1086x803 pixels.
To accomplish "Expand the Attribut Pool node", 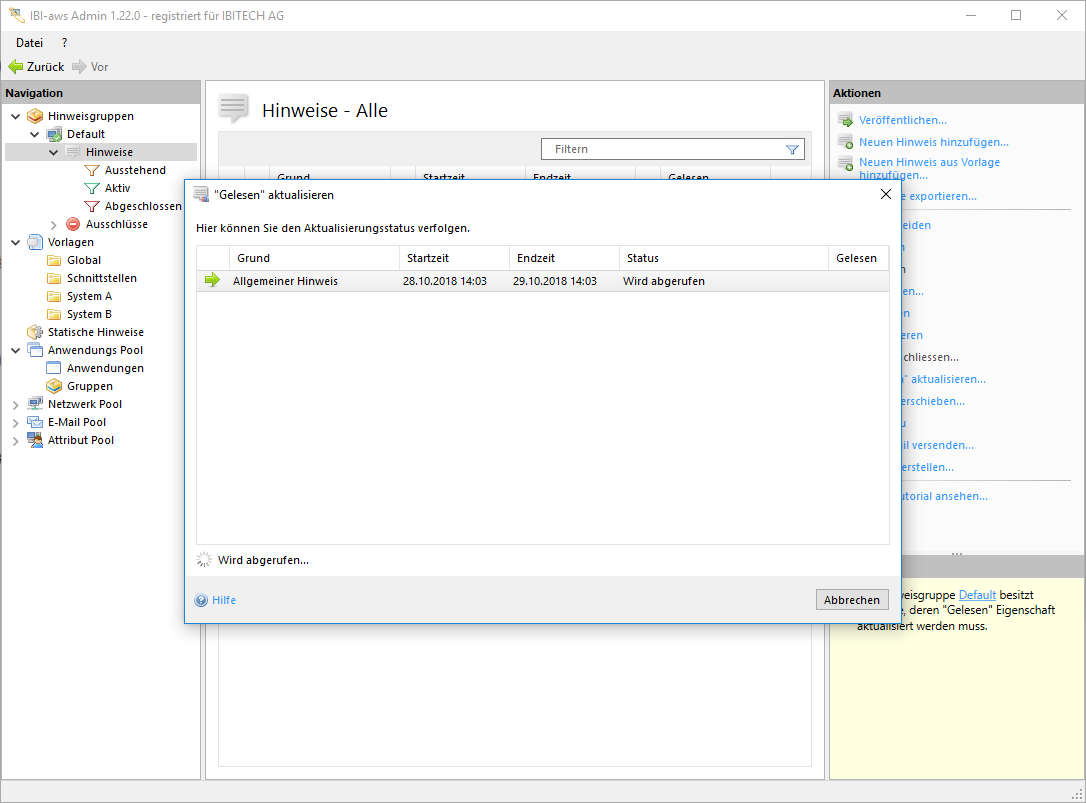I will (15, 441).
